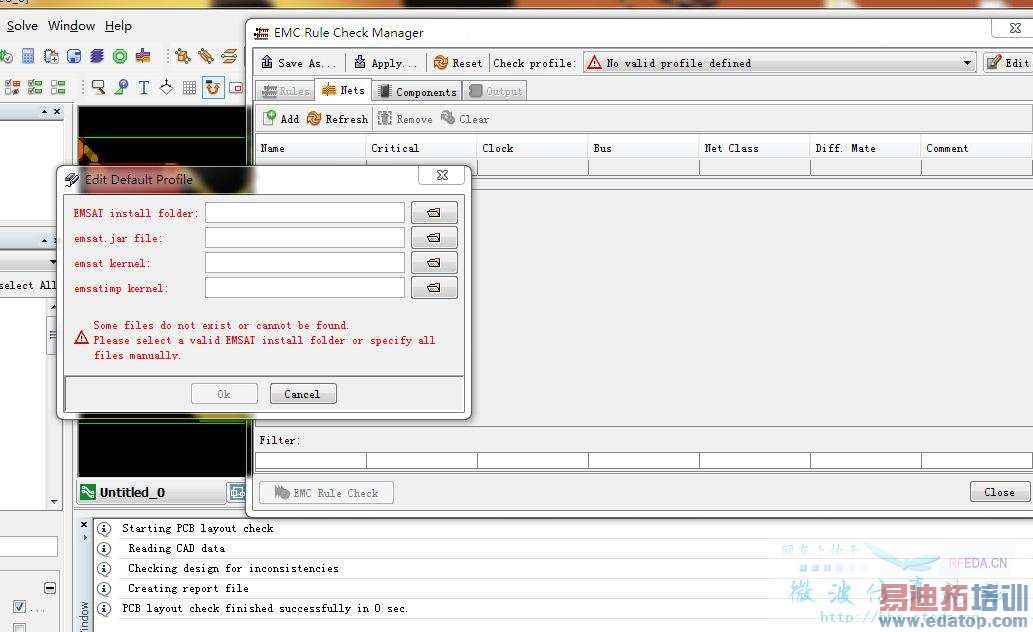Click the emsat.jar file text field

click(x=304, y=238)
